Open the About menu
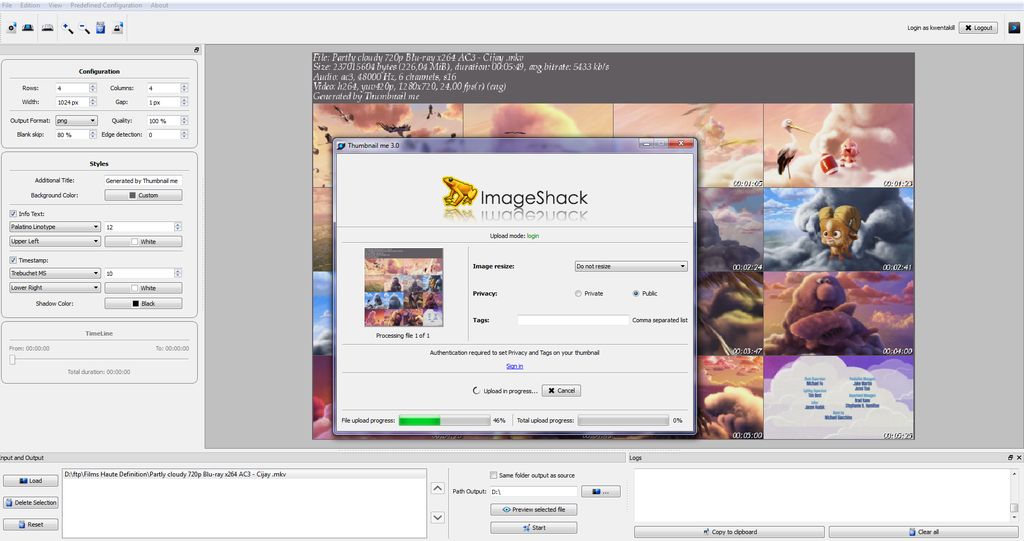The height and width of the screenshot is (541, 1024). click(159, 5)
